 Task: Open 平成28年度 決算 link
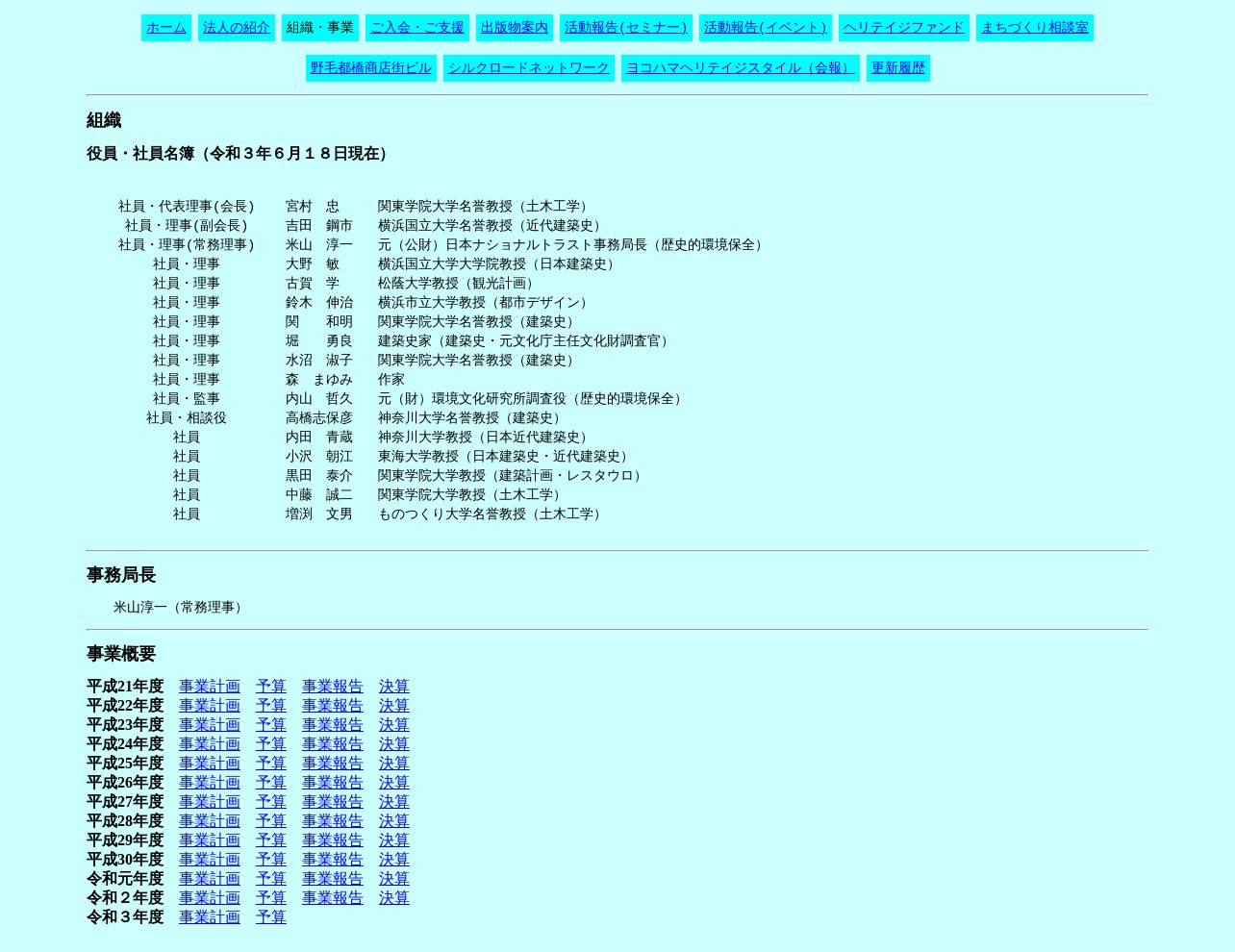click(394, 821)
